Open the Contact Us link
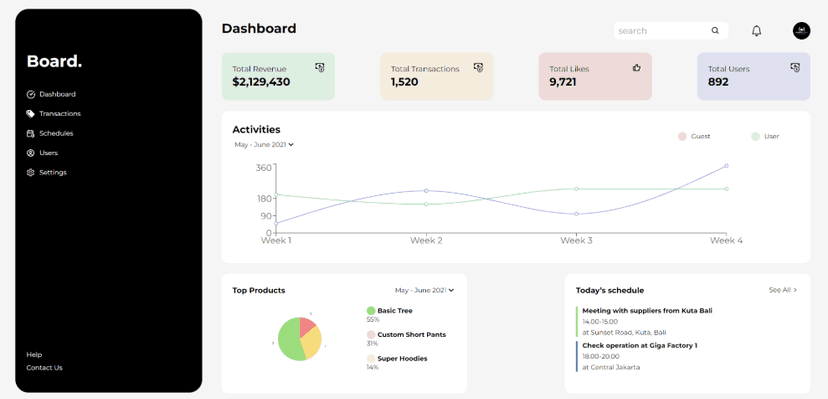 pyautogui.click(x=44, y=368)
